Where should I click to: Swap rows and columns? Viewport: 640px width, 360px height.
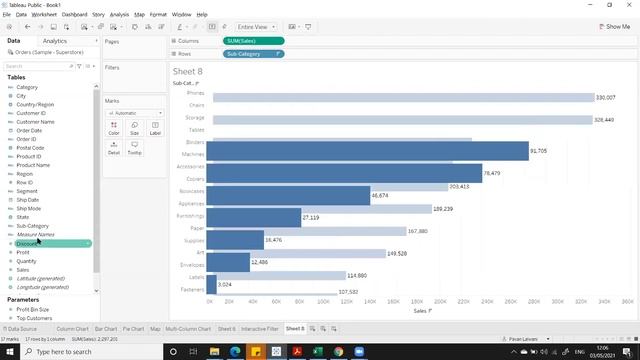pyautogui.click(x=135, y=27)
